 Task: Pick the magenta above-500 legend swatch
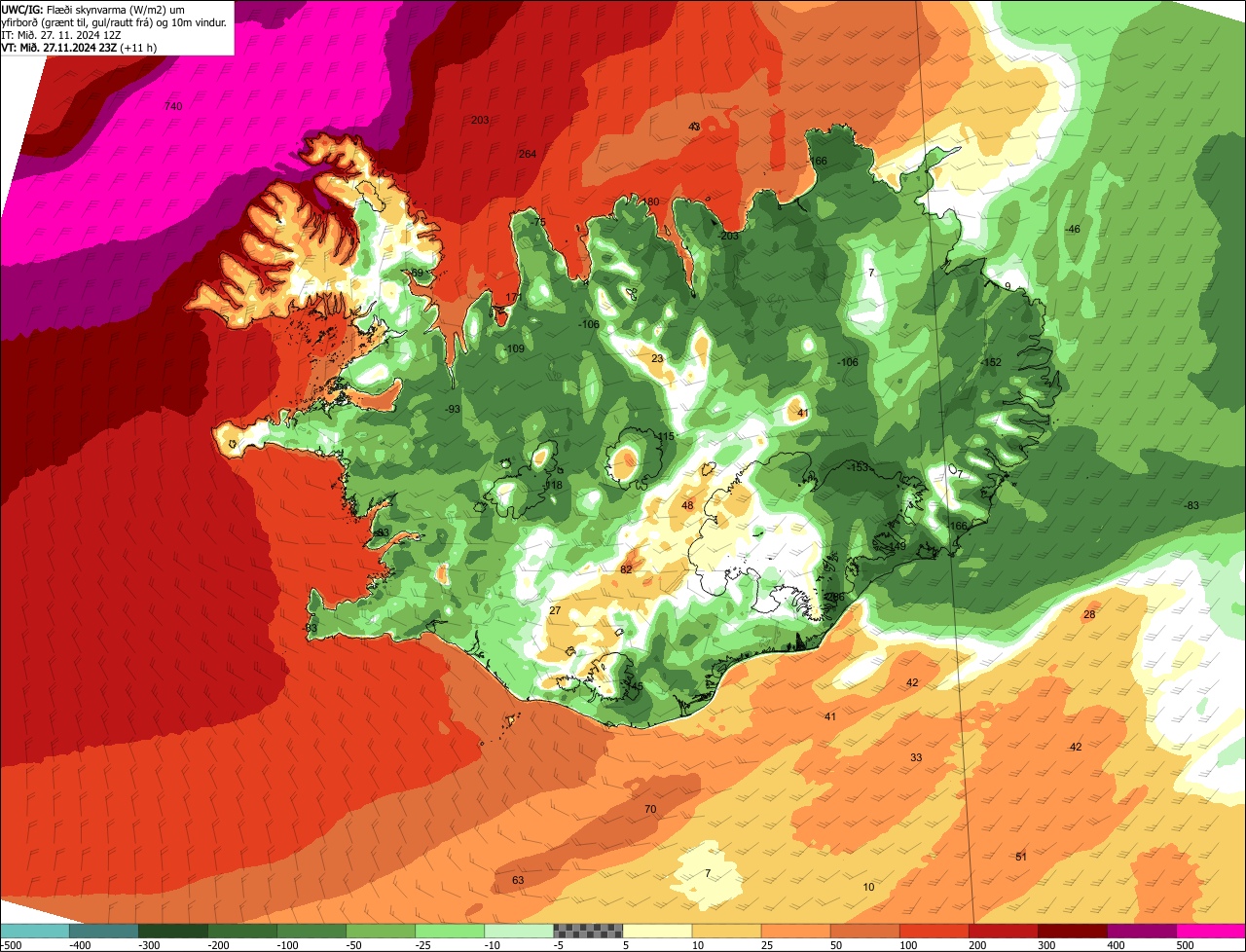pos(1211,931)
